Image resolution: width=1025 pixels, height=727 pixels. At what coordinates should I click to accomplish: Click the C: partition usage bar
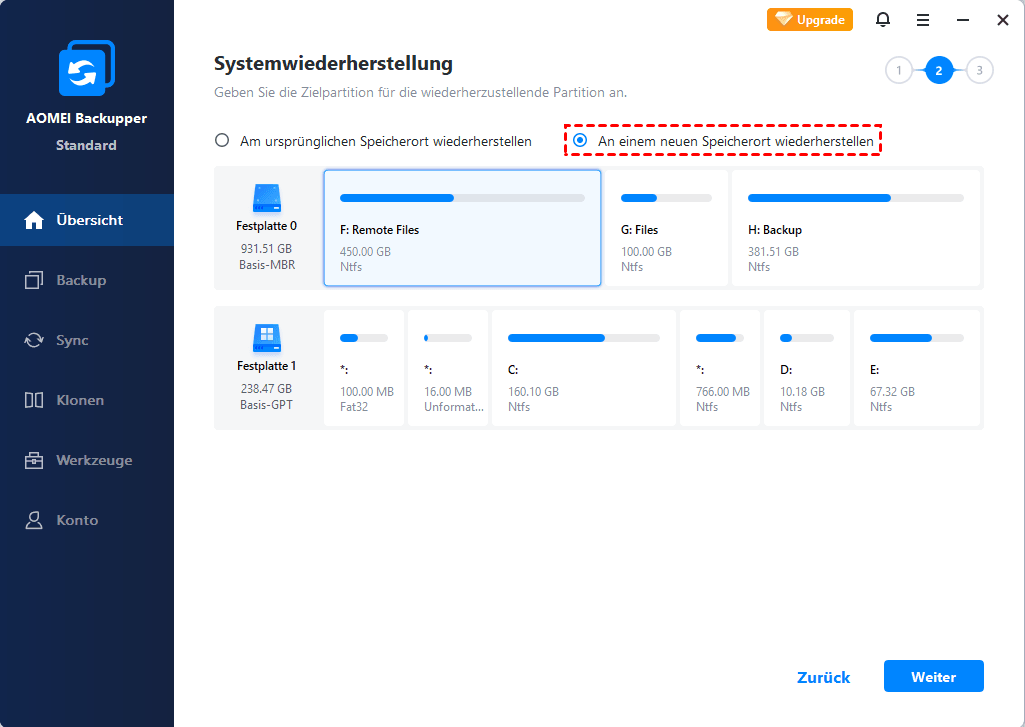point(584,338)
